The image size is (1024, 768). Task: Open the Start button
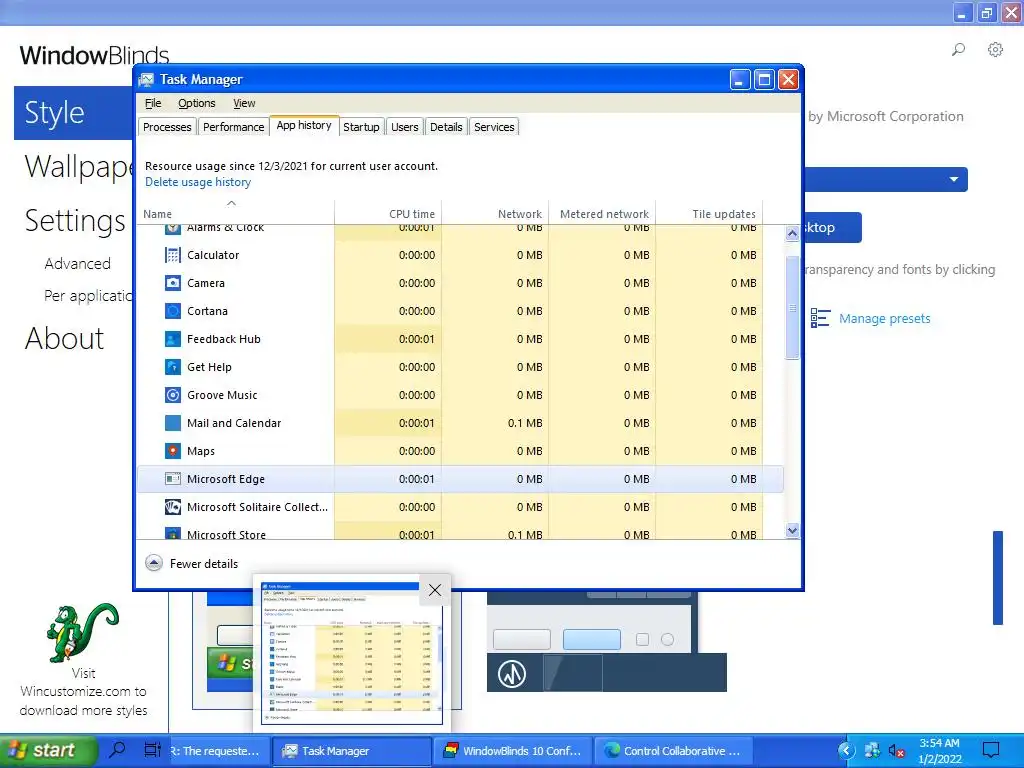47,750
